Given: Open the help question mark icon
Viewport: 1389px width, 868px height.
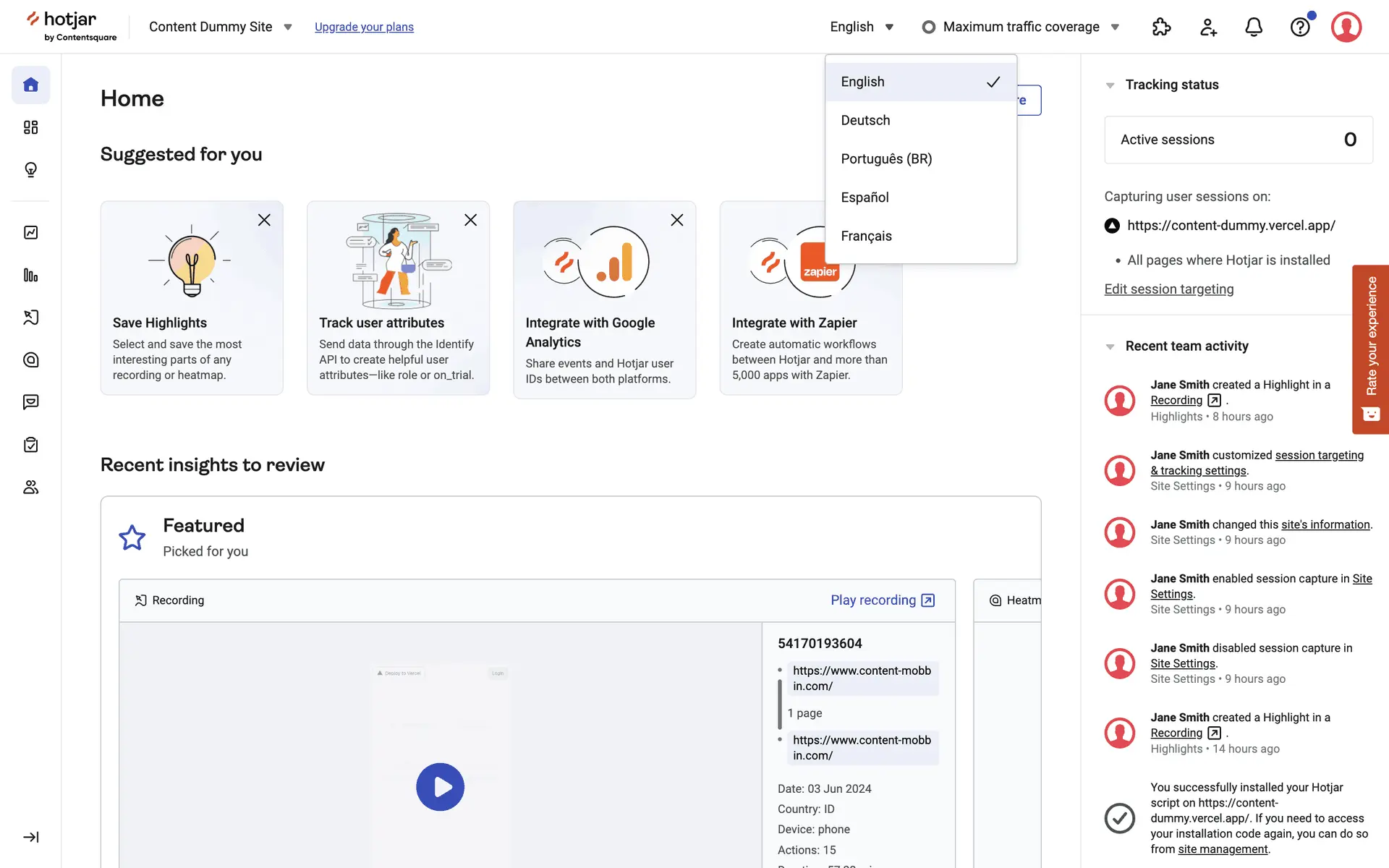Looking at the screenshot, I should pos(1299,27).
